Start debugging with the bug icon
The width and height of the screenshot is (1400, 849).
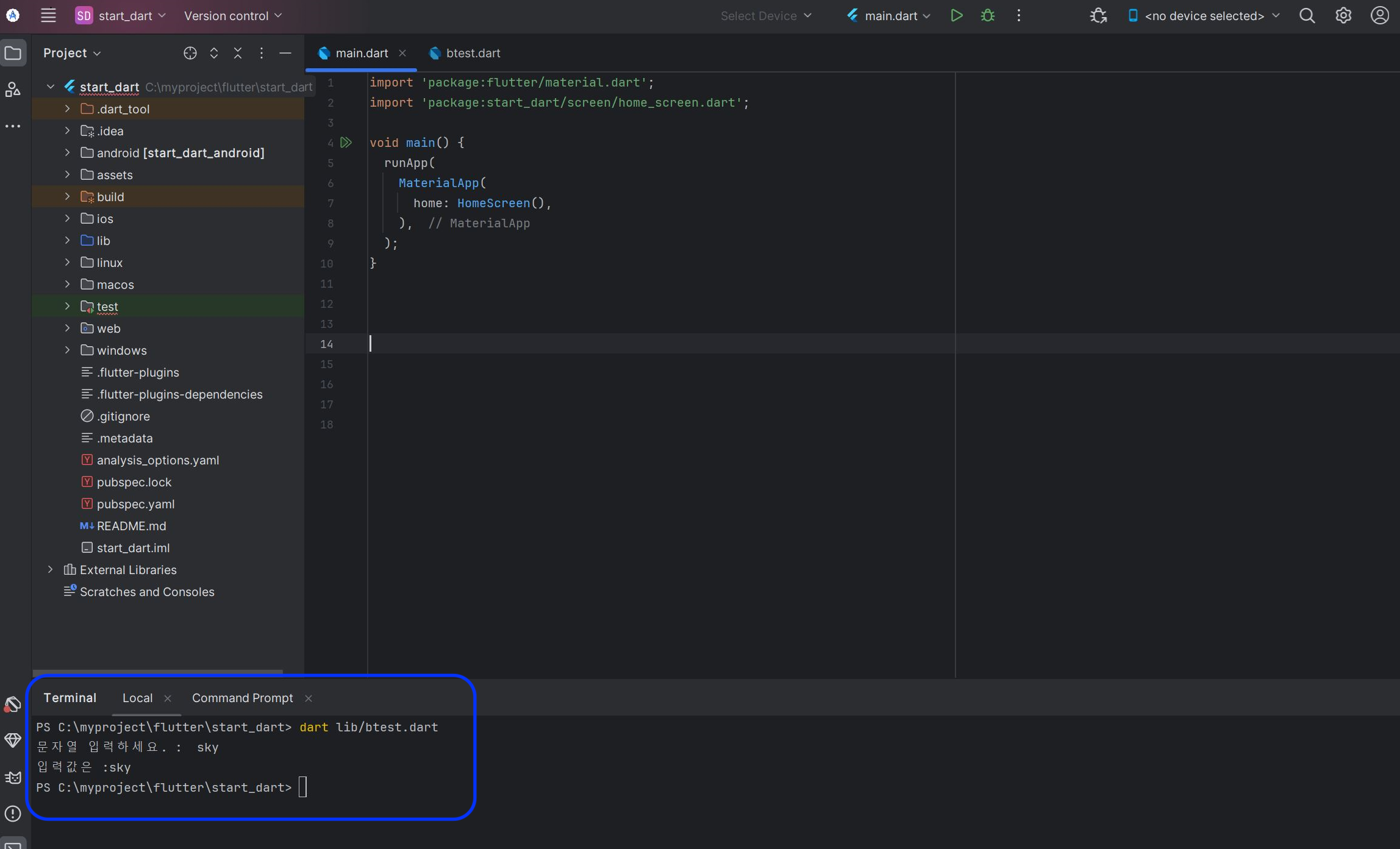988,16
